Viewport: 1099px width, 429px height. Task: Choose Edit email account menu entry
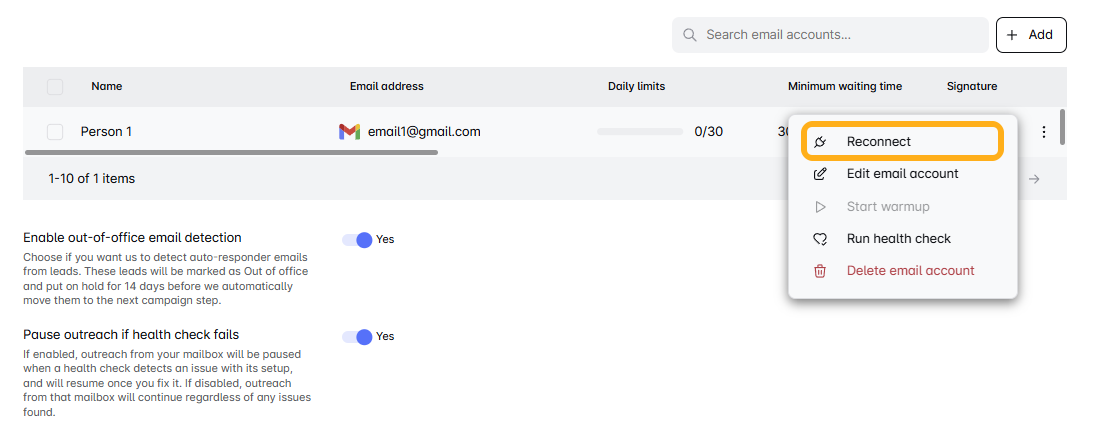(903, 174)
